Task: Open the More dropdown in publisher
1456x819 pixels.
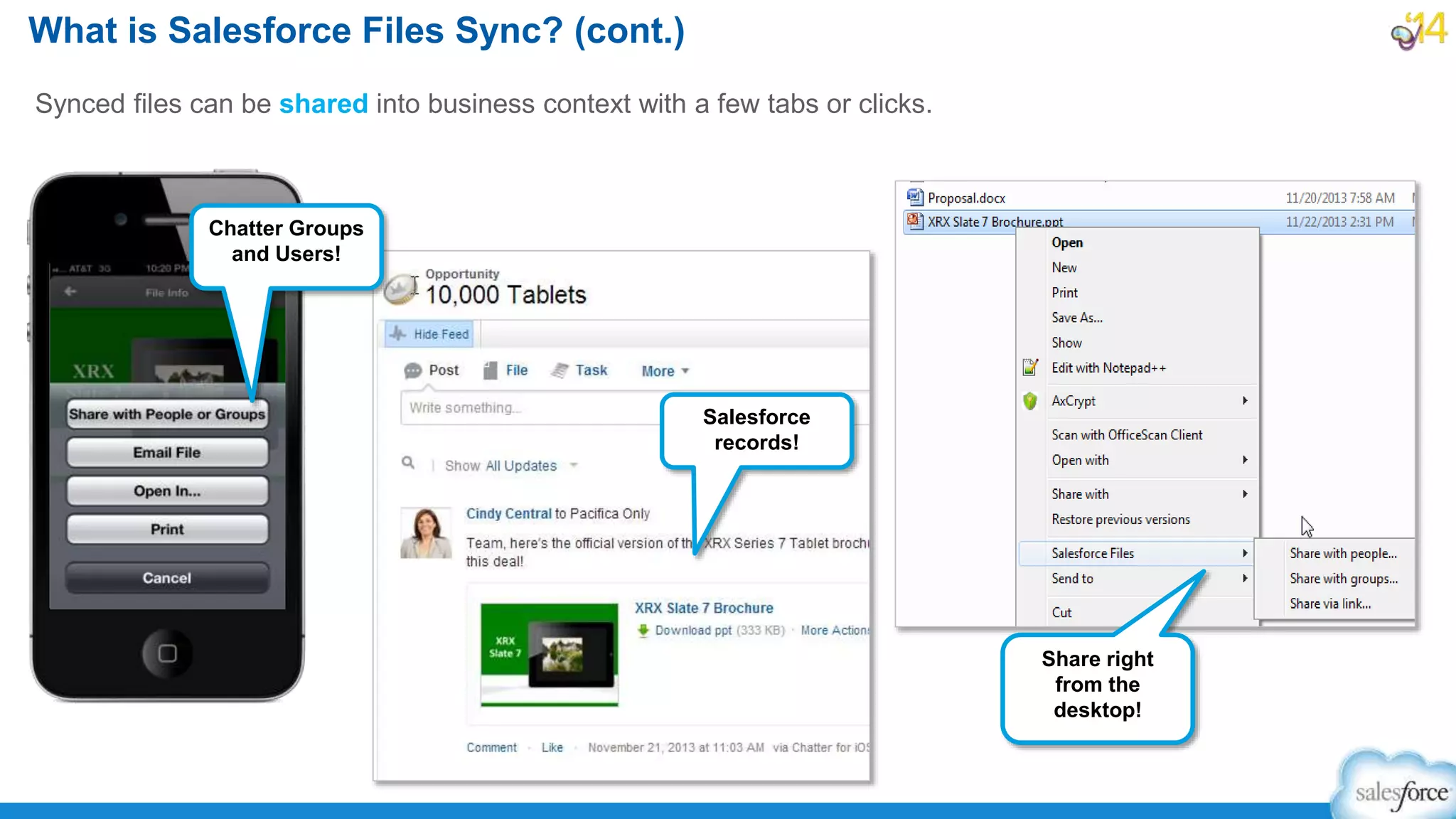Action: pyautogui.click(x=665, y=371)
